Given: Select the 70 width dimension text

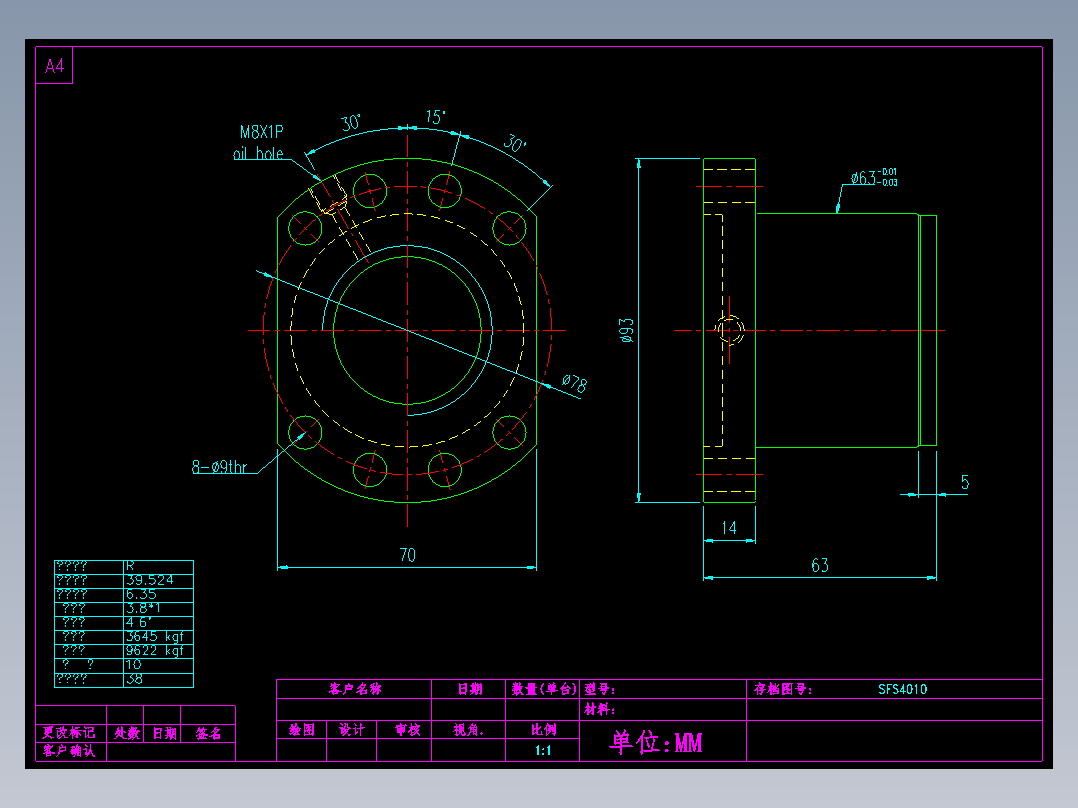Looking at the screenshot, I should tap(408, 555).
